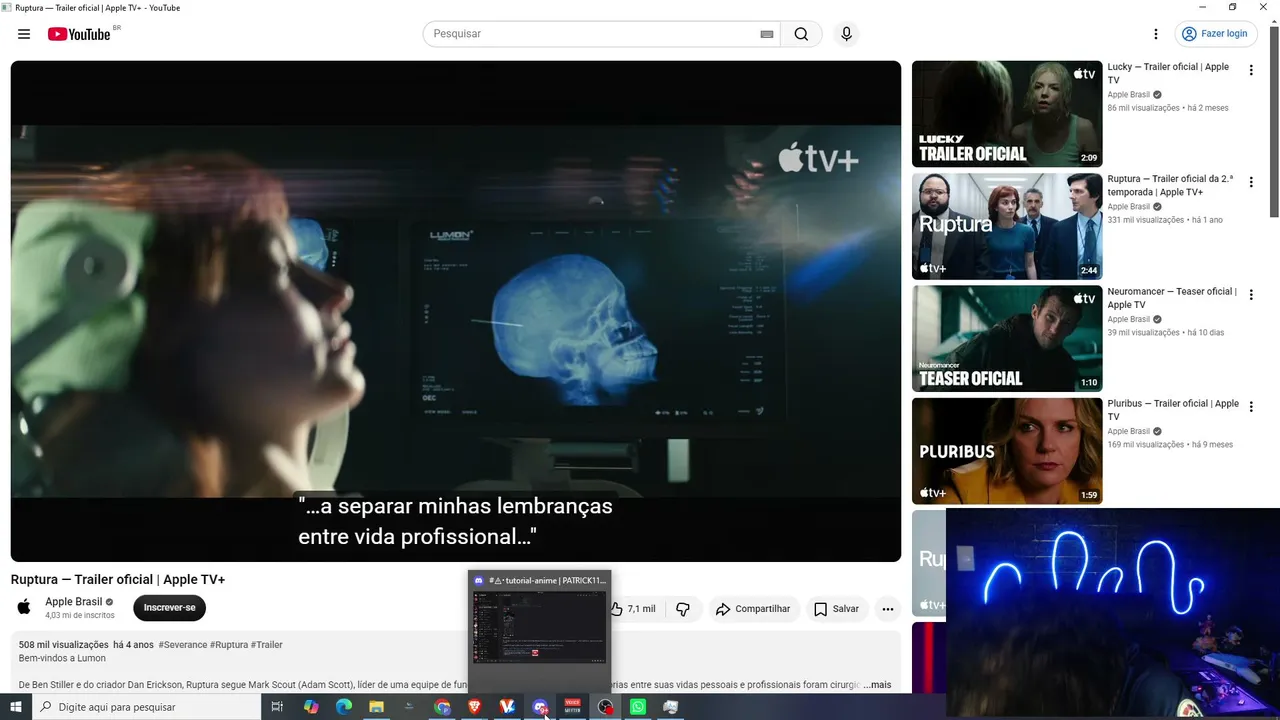
Task: Open 'Neuromancer — Teaser oficial' video title
Action: (1172, 298)
